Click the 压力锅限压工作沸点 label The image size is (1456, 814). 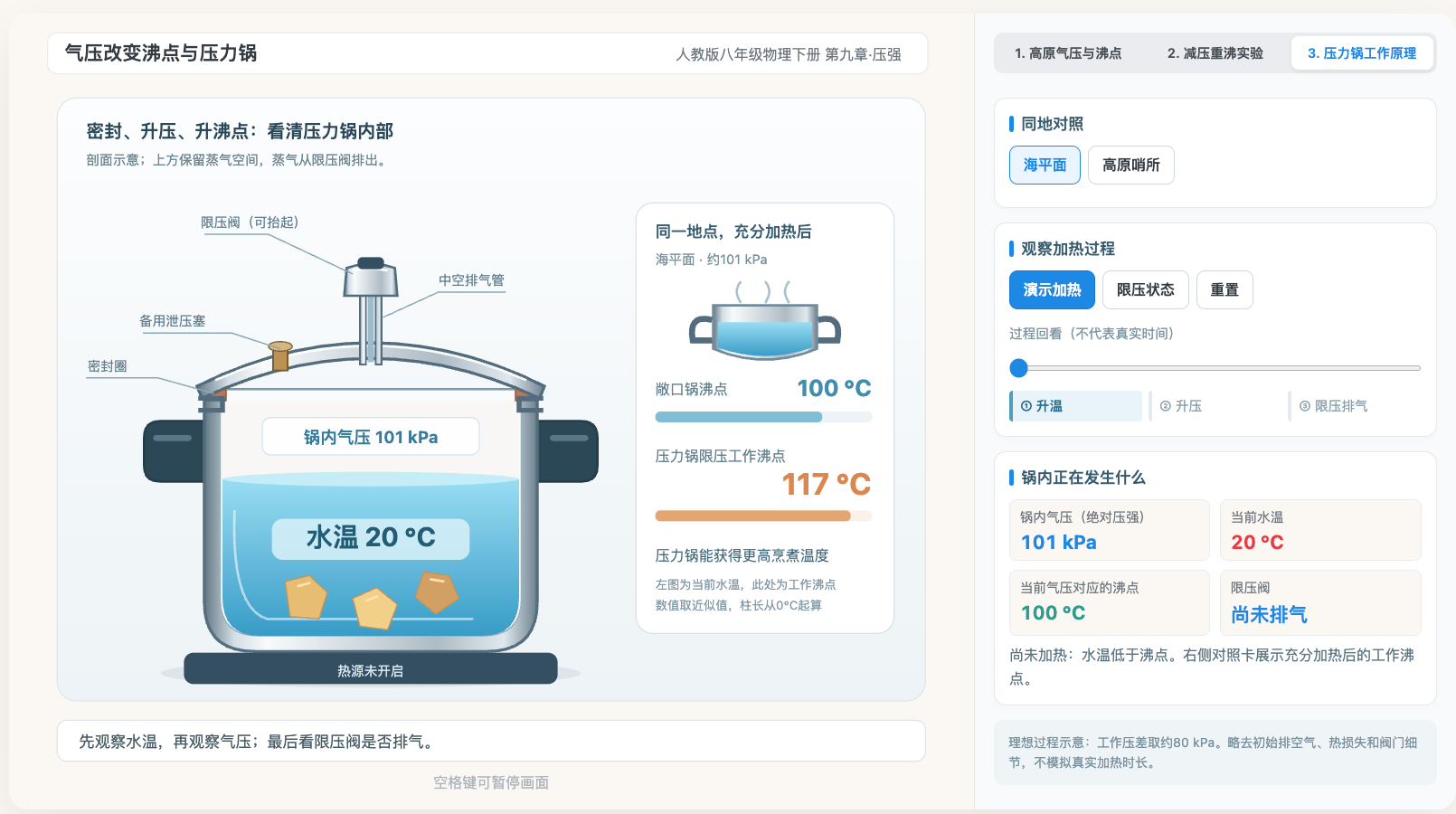coord(720,456)
